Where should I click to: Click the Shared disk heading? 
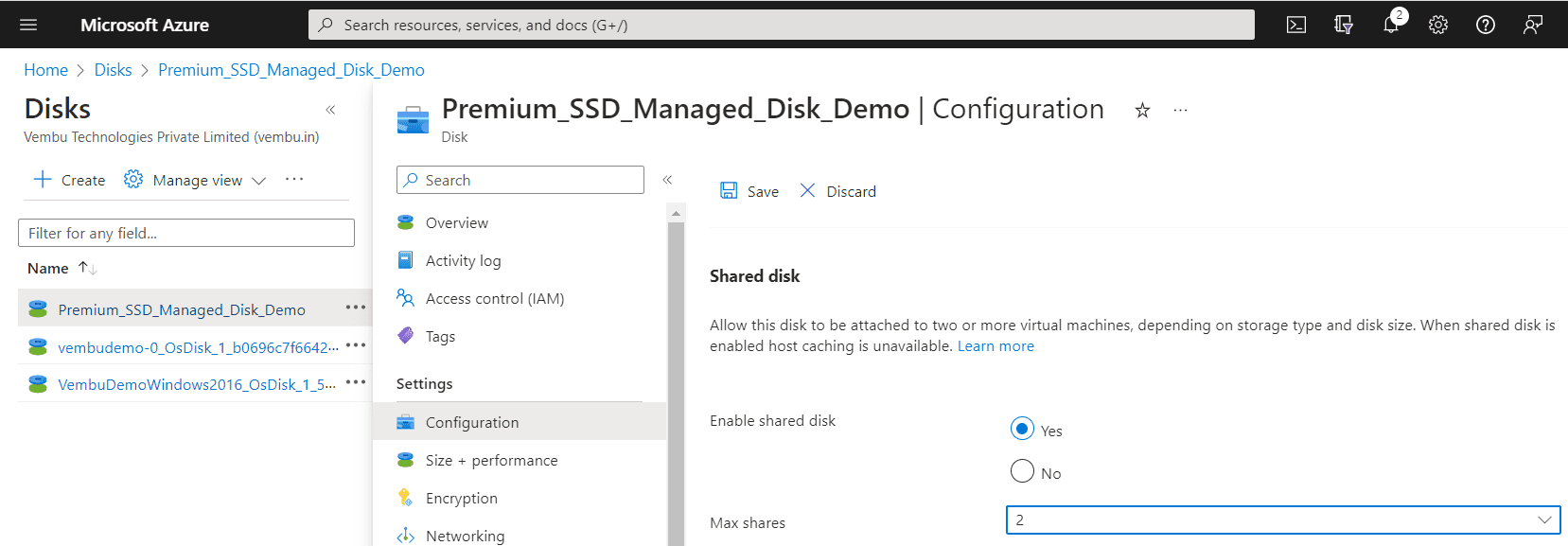(x=754, y=276)
